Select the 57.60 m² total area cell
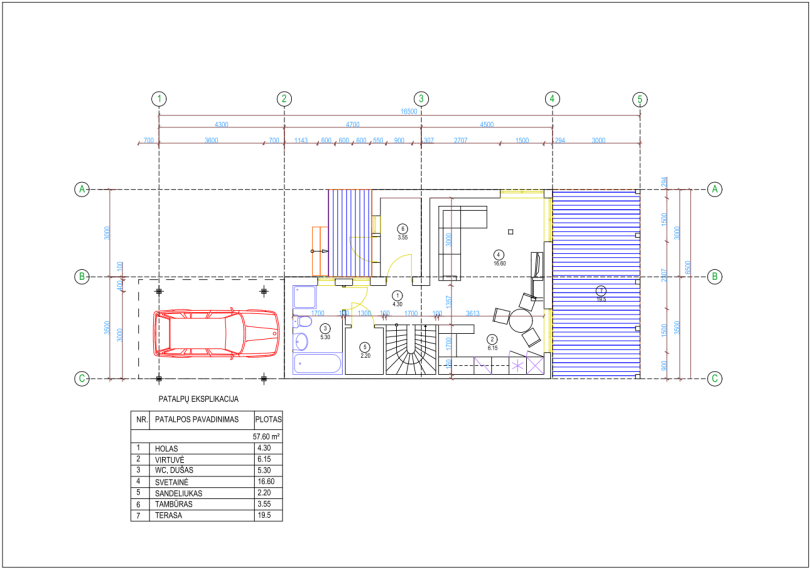 pos(267,437)
